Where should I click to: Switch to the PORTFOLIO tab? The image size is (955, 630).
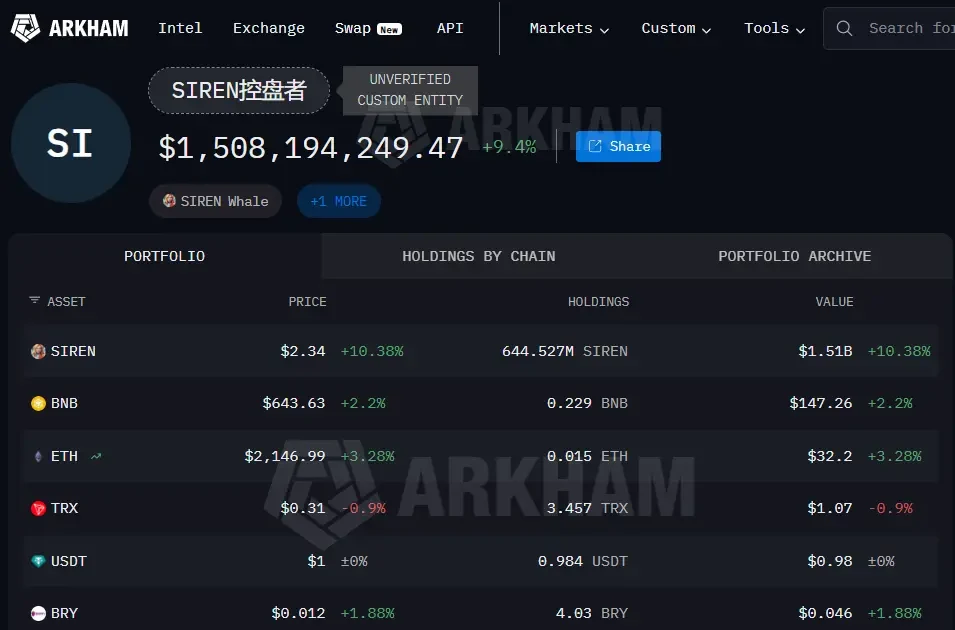pyautogui.click(x=164, y=256)
